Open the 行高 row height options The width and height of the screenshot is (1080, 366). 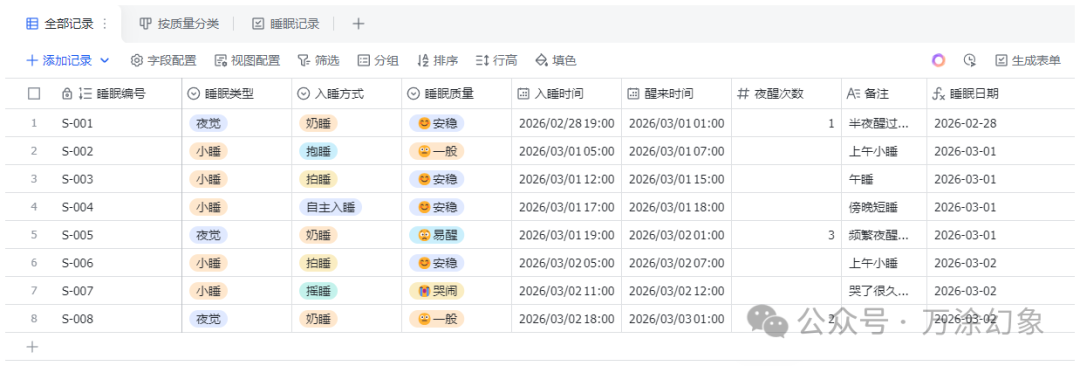497,61
